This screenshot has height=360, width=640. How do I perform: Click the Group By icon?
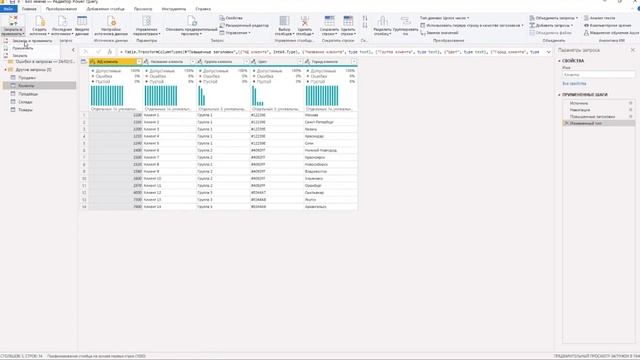[x=405, y=21]
